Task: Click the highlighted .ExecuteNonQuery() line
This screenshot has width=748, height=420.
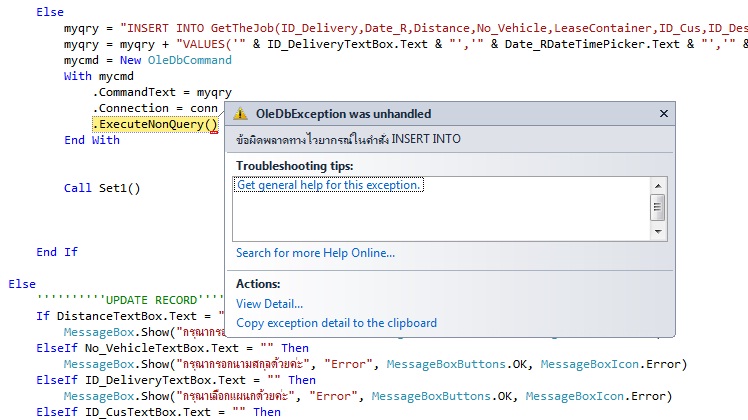Action: (x=155, y=124)
